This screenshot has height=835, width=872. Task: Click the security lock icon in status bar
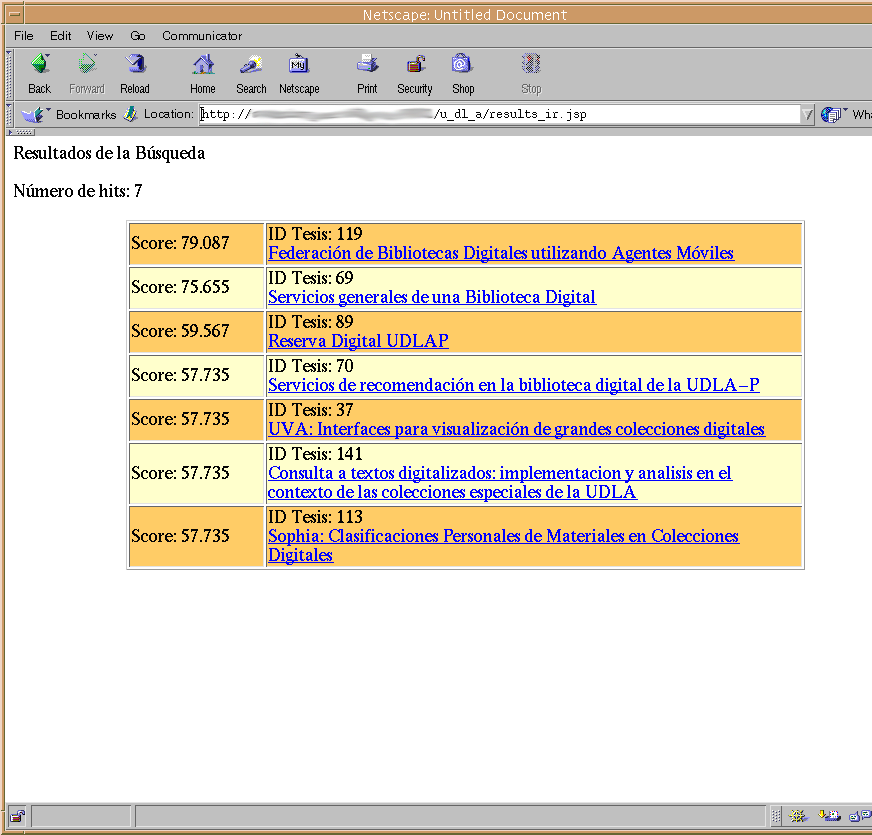18,816
